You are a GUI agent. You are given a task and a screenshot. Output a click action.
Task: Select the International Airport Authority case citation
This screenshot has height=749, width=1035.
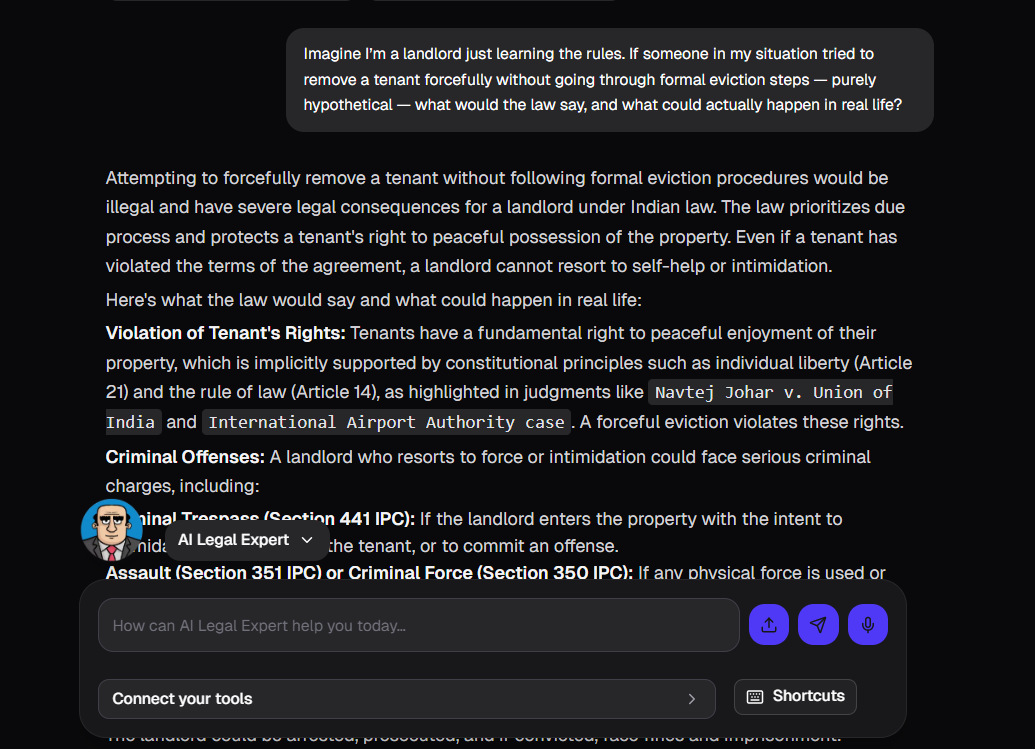tap(386, 422)
